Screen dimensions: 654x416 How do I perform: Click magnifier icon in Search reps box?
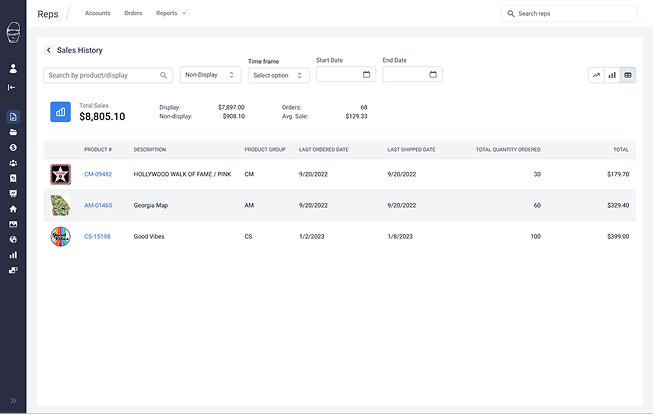click(511, 14)
